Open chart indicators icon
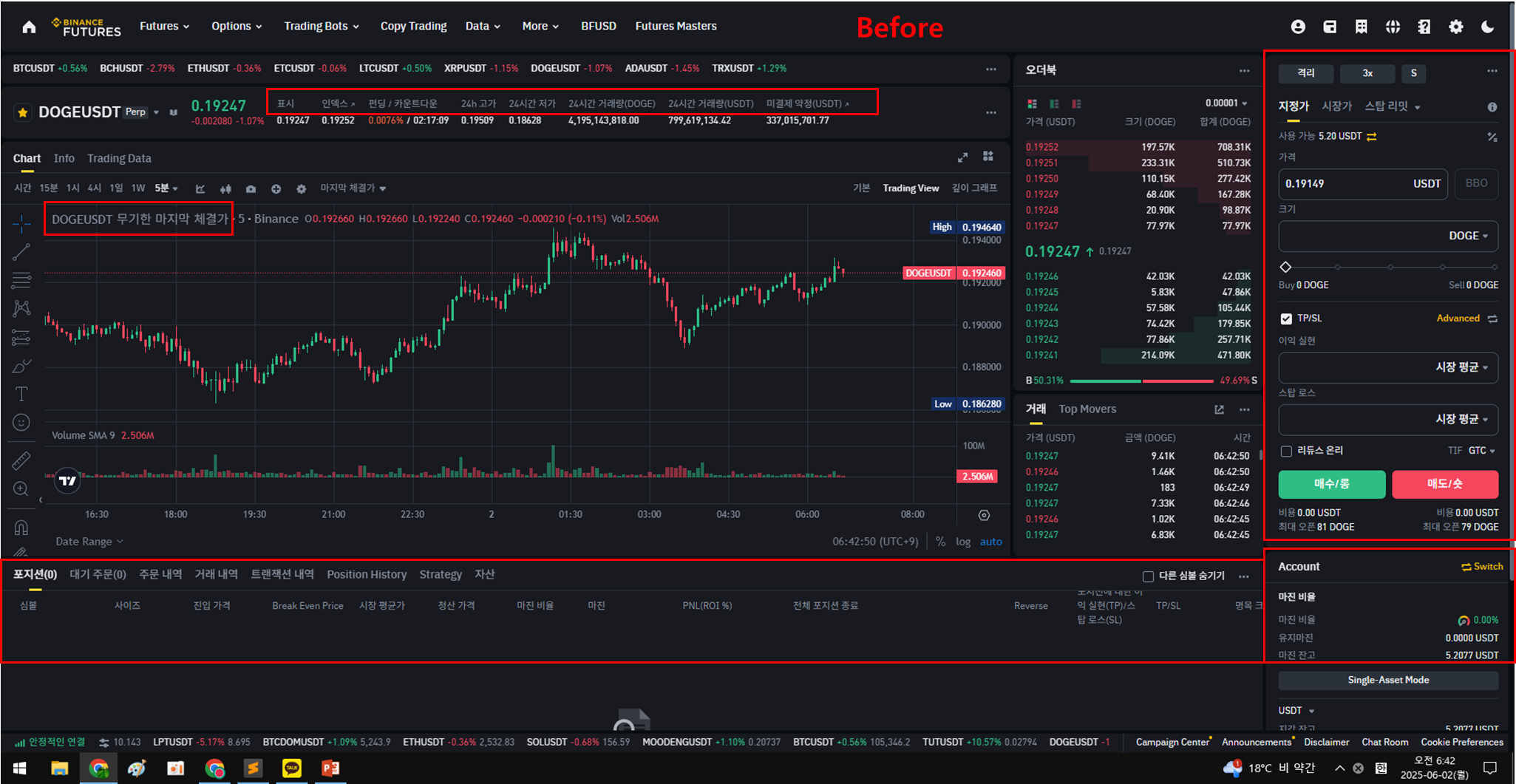Image resolution: width=1516 pixels, height=784 pixels. [x=200, y=188]
